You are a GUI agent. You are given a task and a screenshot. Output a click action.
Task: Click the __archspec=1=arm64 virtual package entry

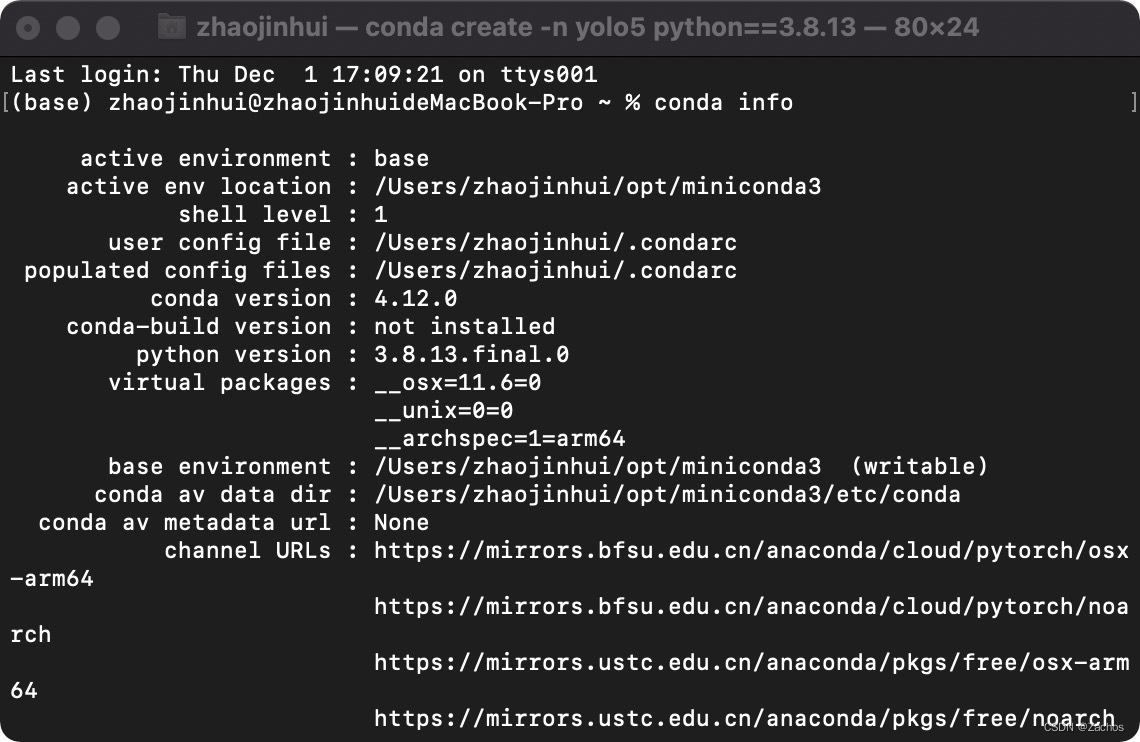[x=498, y=438]
